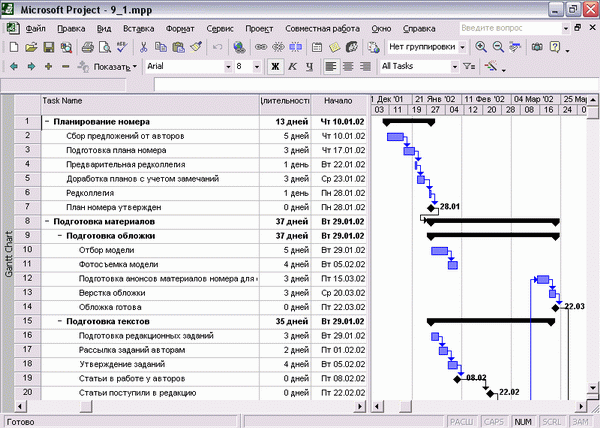600x428 pixels.
Task: Toggle bold formatting Ж button
Action: coord(275,67)
